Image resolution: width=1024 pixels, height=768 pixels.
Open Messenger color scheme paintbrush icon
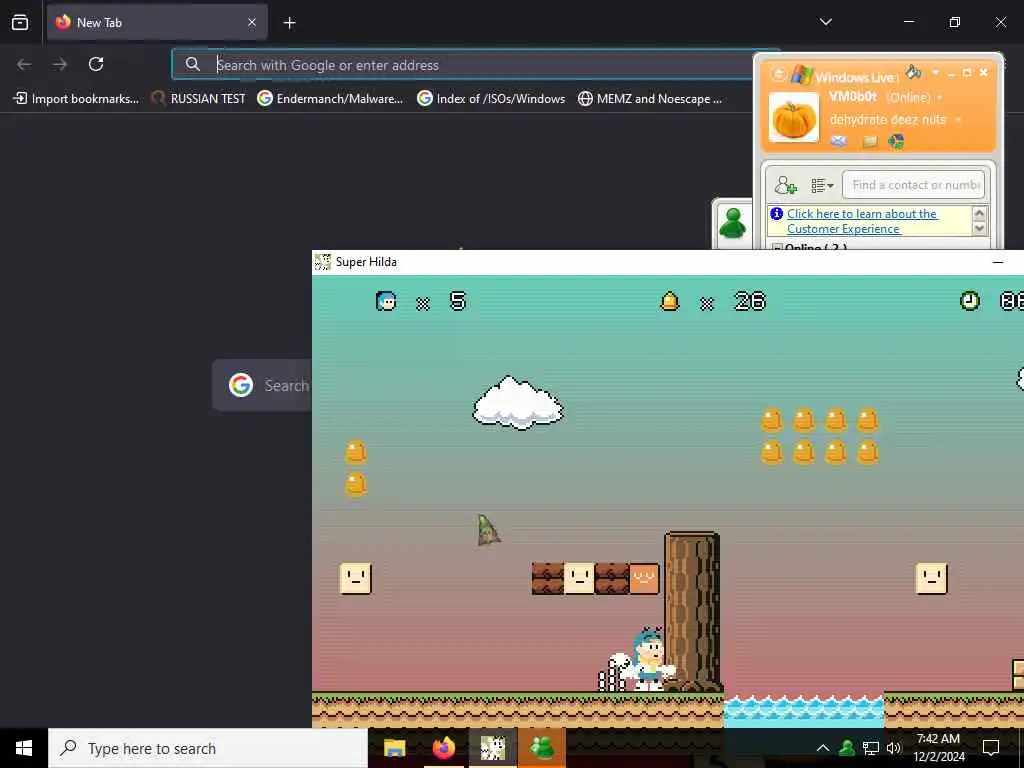(914, 72)
